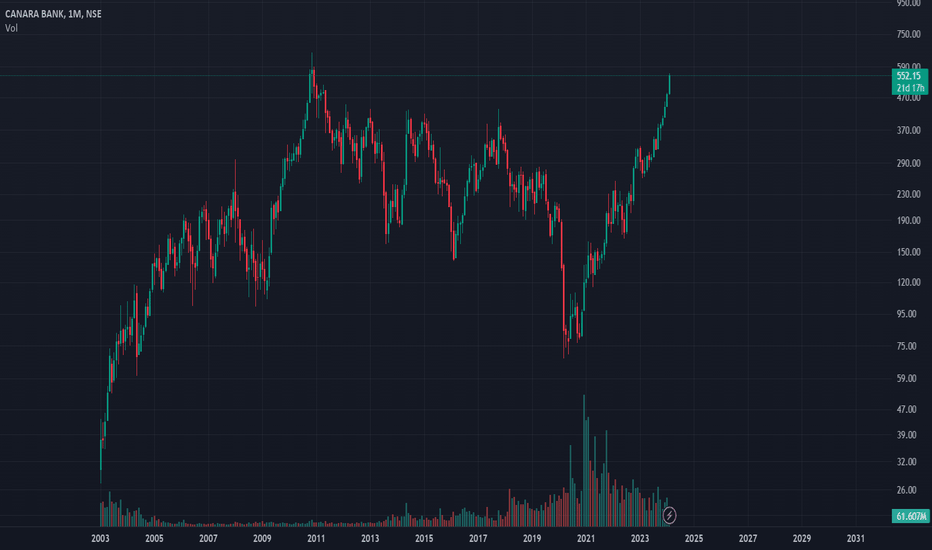
Task: Click the 2007 label on the time axis
Action: pyautogui.click(x=208, y=538)
